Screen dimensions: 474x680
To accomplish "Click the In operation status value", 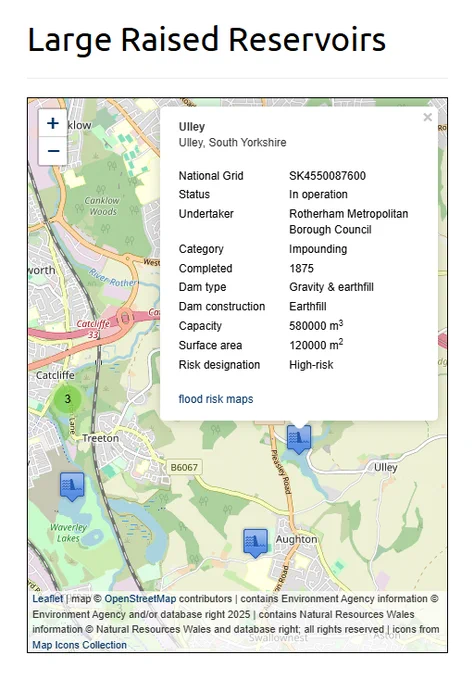I will pyautogui.click(x=318, y=194).
